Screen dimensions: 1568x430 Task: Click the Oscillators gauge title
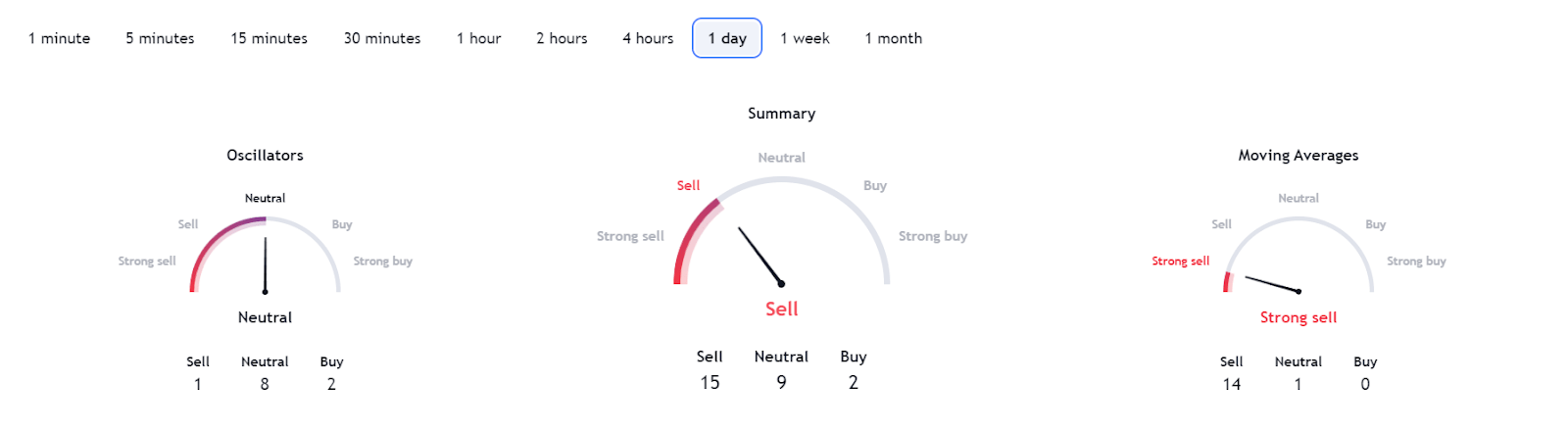pos(265,155)
